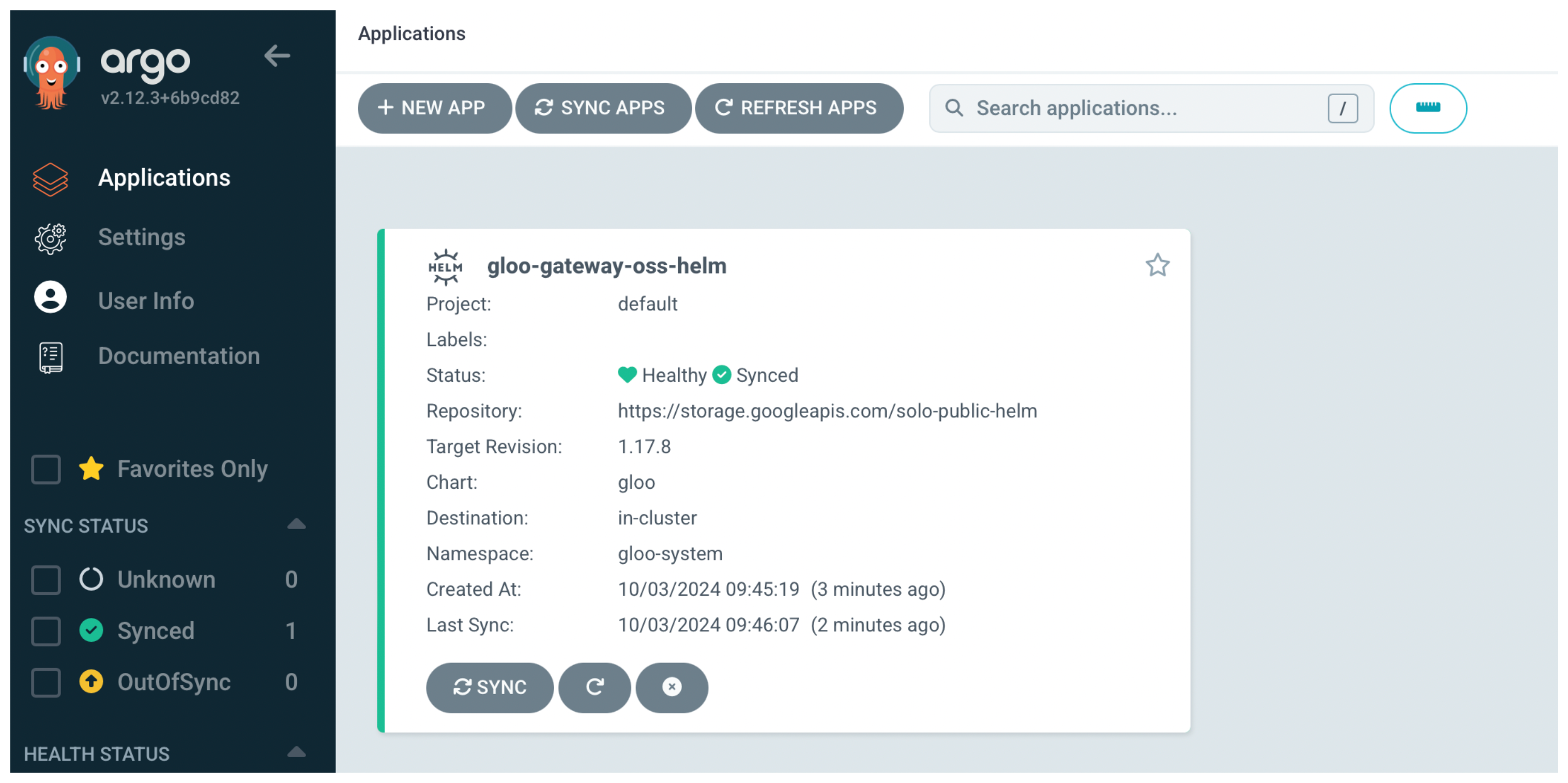
Task: Collapse the HEALTH STATUS filter section
Action: [x=296, y=752]
